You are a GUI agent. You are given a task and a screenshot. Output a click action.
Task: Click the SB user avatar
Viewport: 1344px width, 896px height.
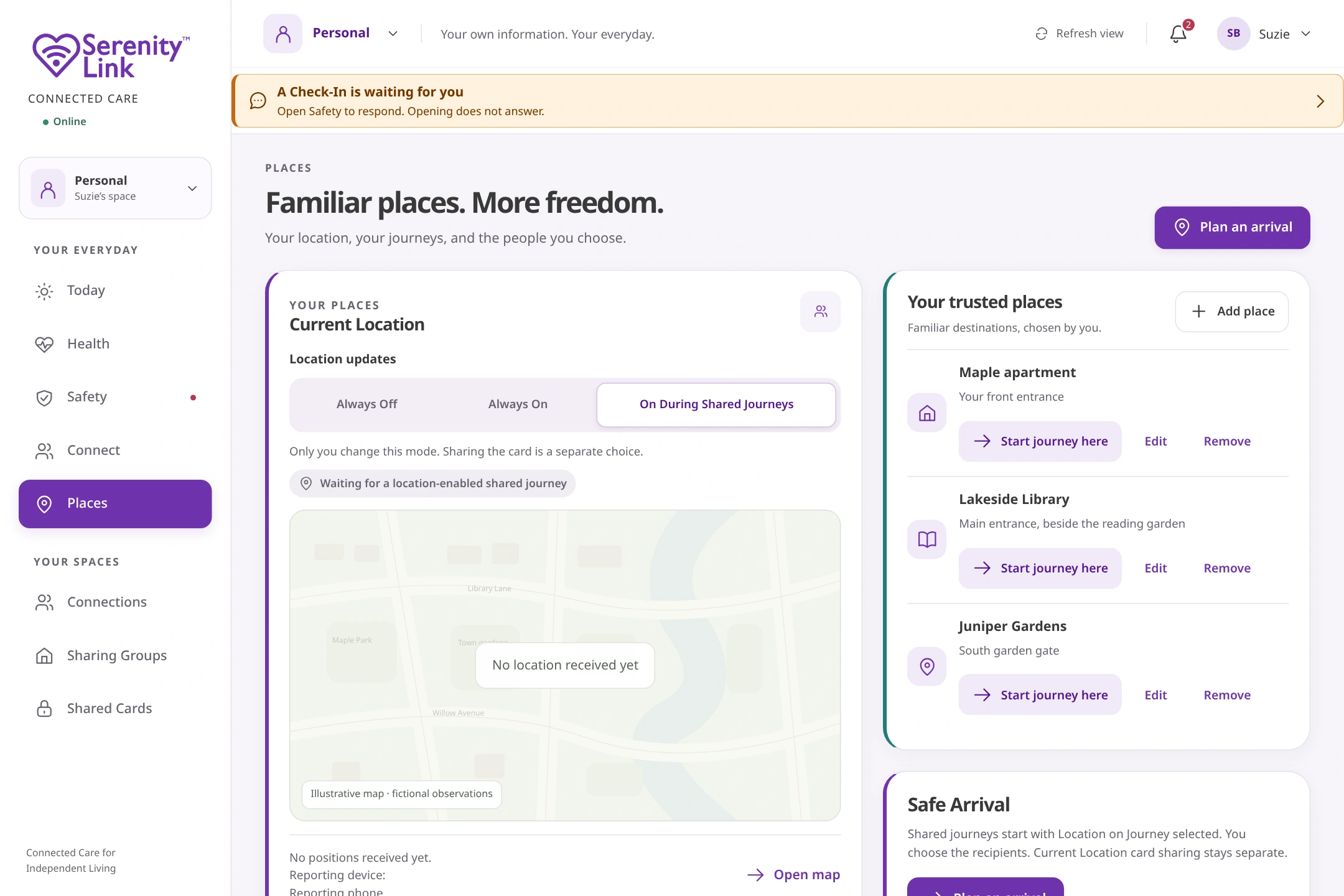[x=1233, y=34]
